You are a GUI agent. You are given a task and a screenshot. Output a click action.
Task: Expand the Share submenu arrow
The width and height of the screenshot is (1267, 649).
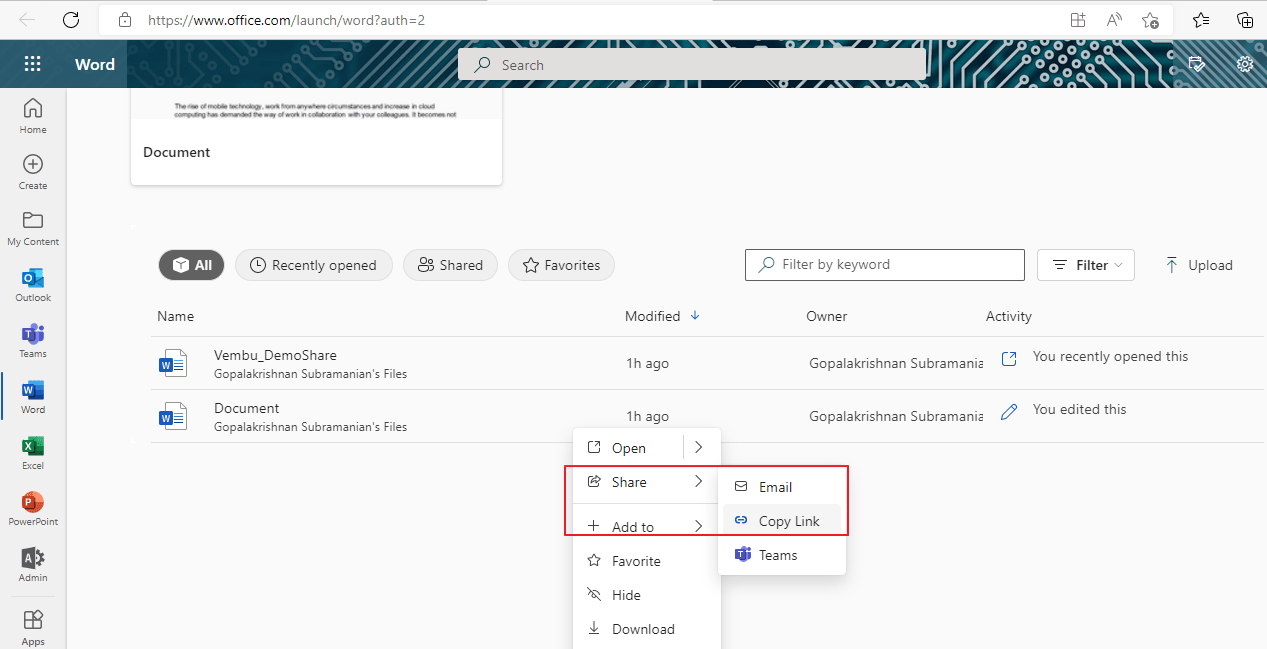(x=699, y=481)
